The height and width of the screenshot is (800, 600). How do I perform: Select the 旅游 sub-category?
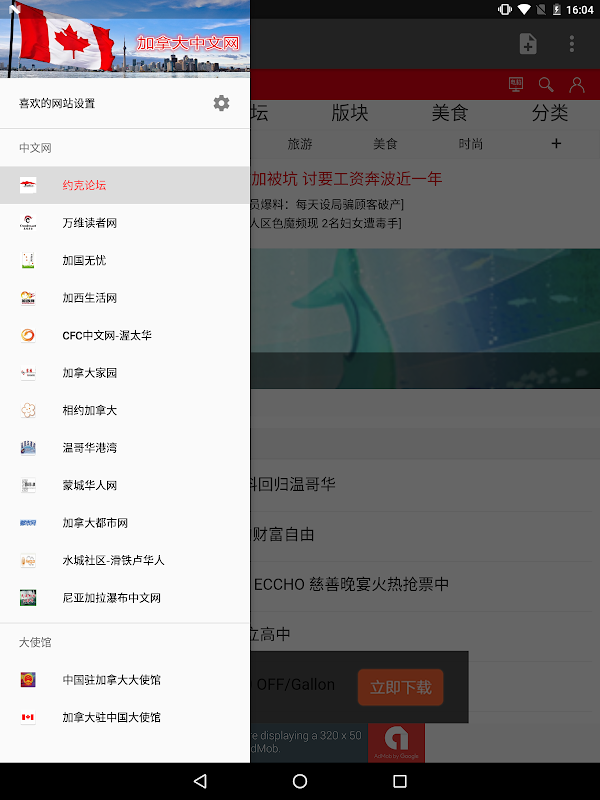[299, 144]
